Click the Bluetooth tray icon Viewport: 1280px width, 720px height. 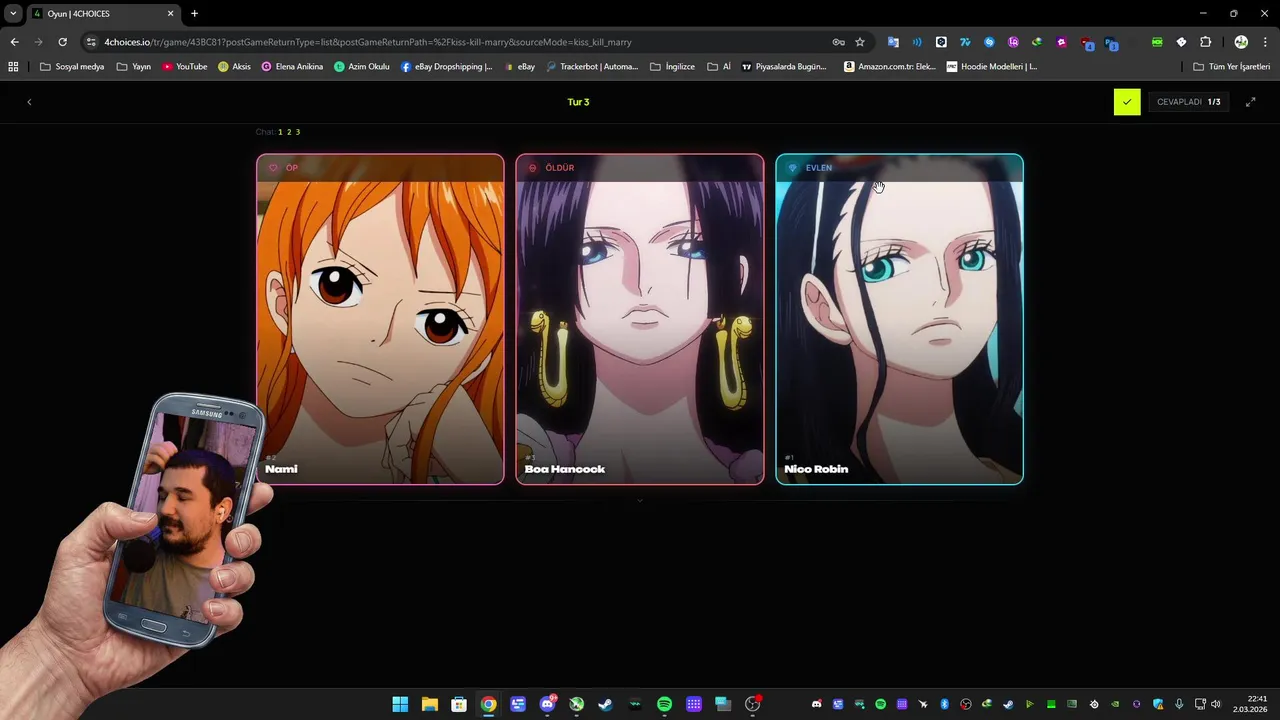944,704
